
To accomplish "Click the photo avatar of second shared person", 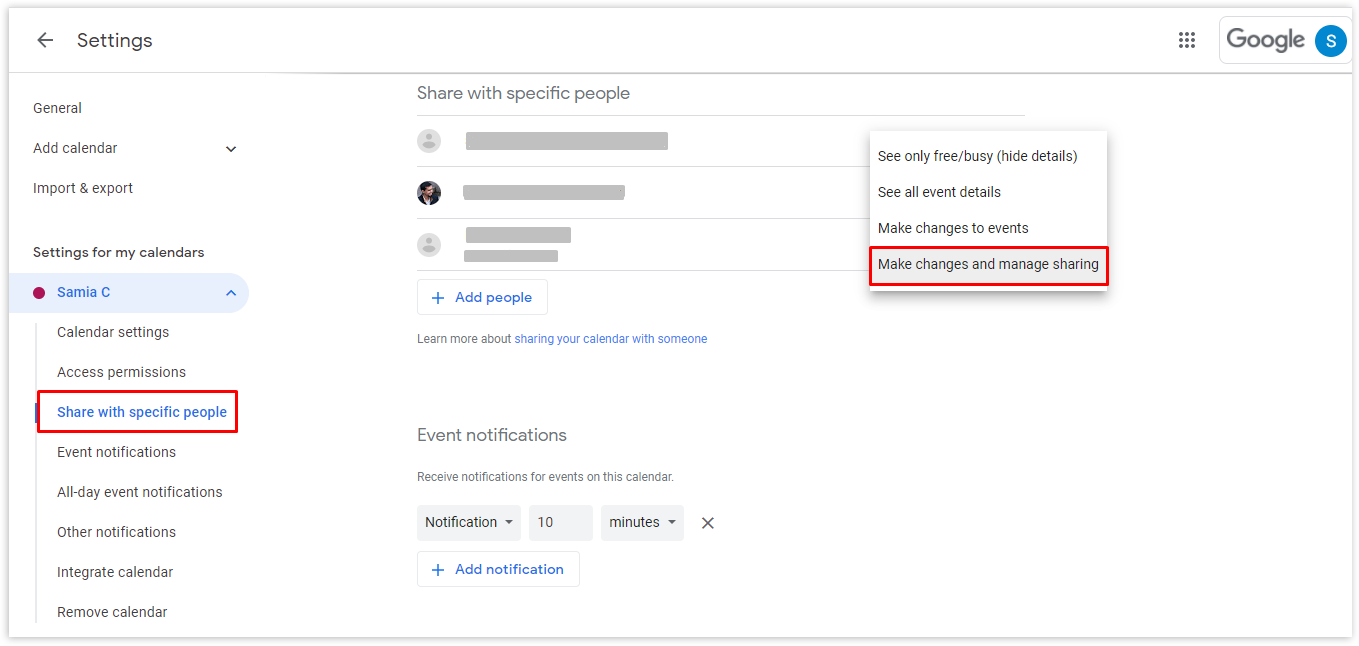I will point(429,193).
